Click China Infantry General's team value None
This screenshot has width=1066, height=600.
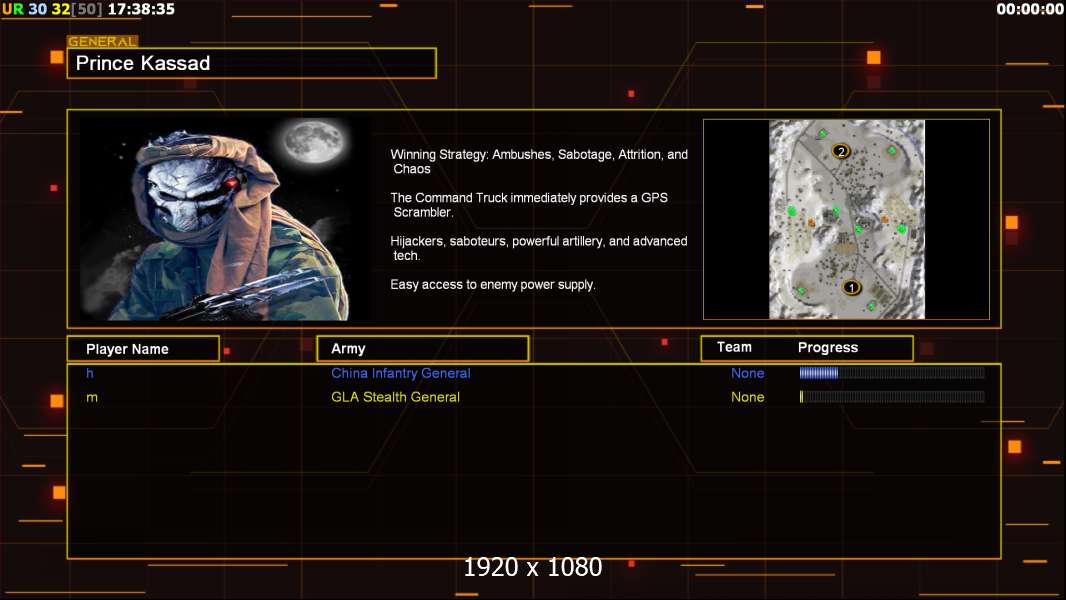(x=747, y=373)
